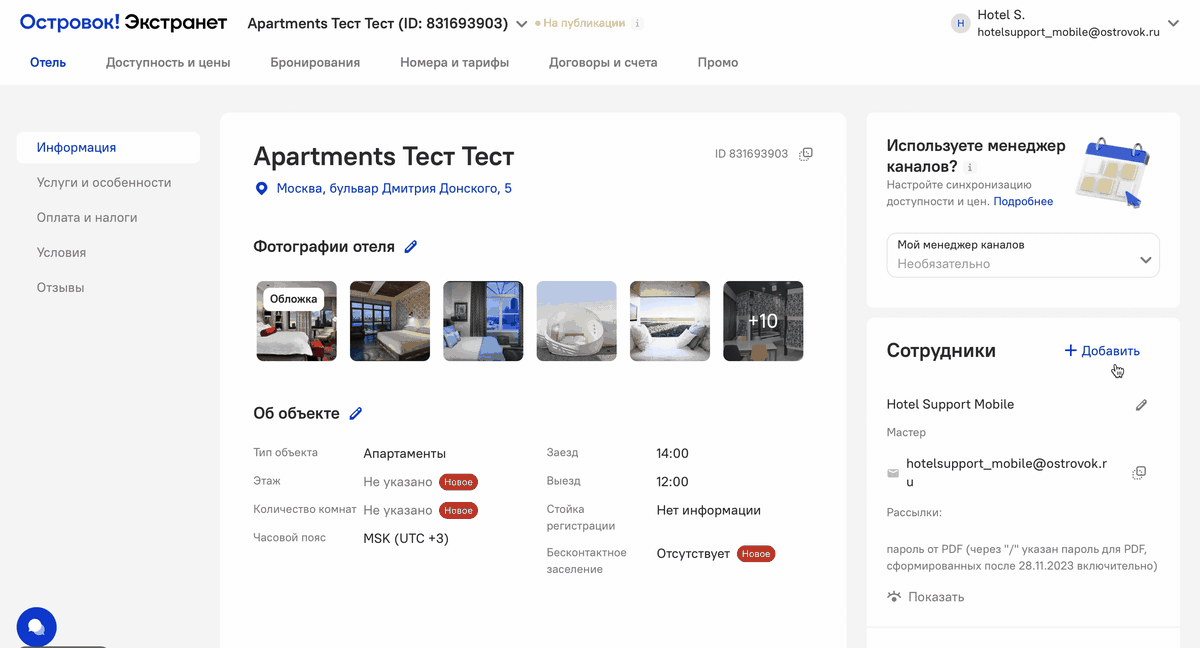The height and width of the screenshot is (648, 1200).
Task: Copy the hotel ID 831693903
Action: [807, 154]
